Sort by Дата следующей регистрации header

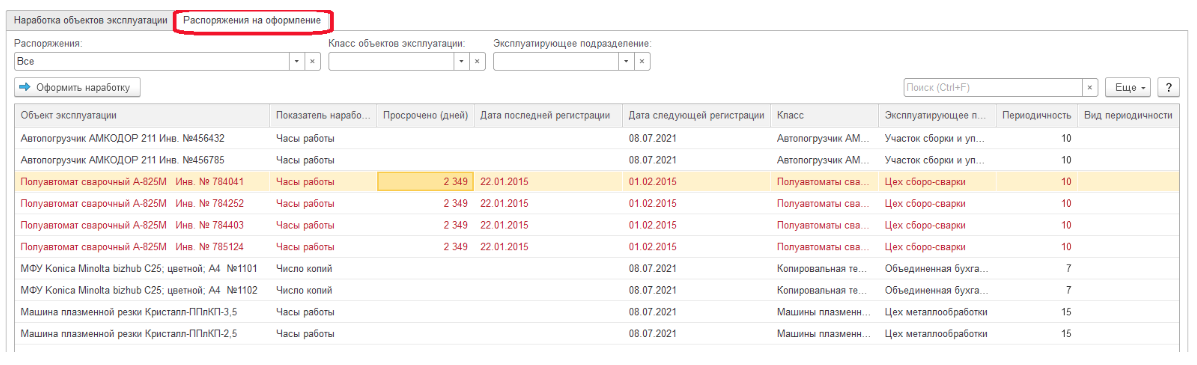coord(696,115)
